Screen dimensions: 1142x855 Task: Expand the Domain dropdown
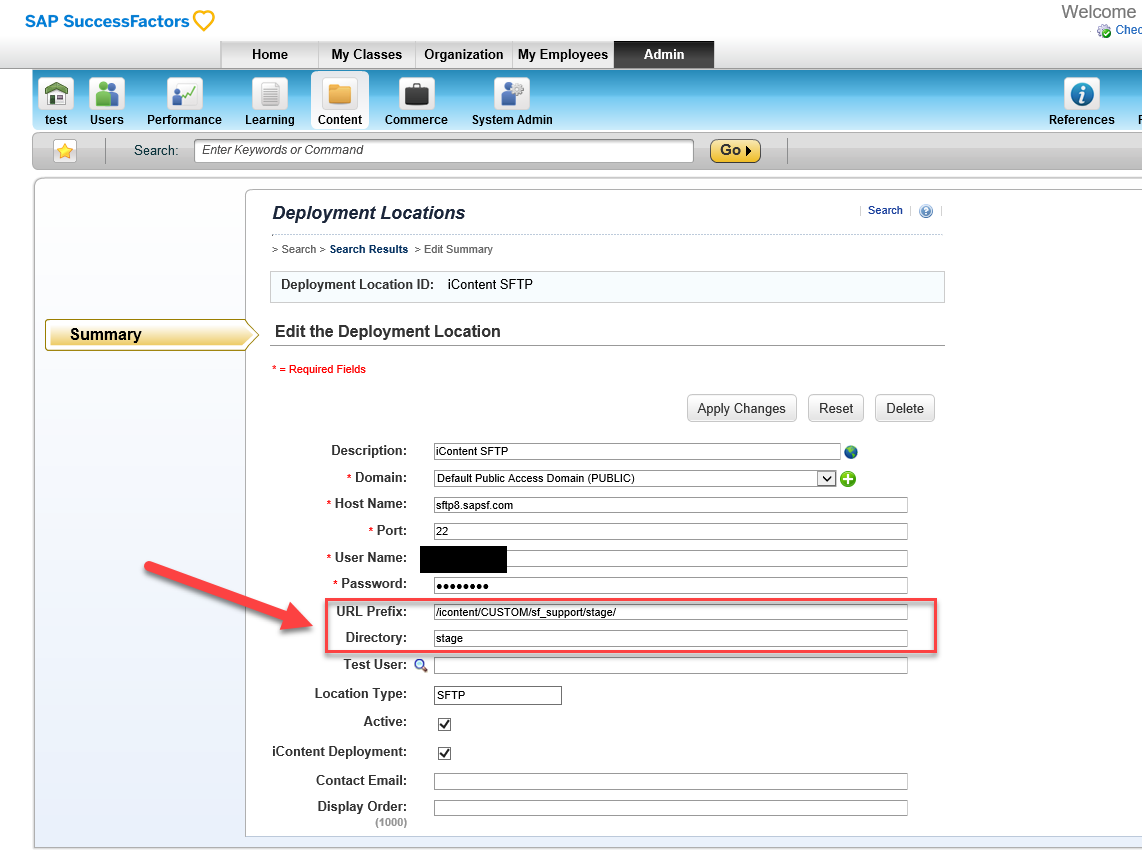coord(826,478)
